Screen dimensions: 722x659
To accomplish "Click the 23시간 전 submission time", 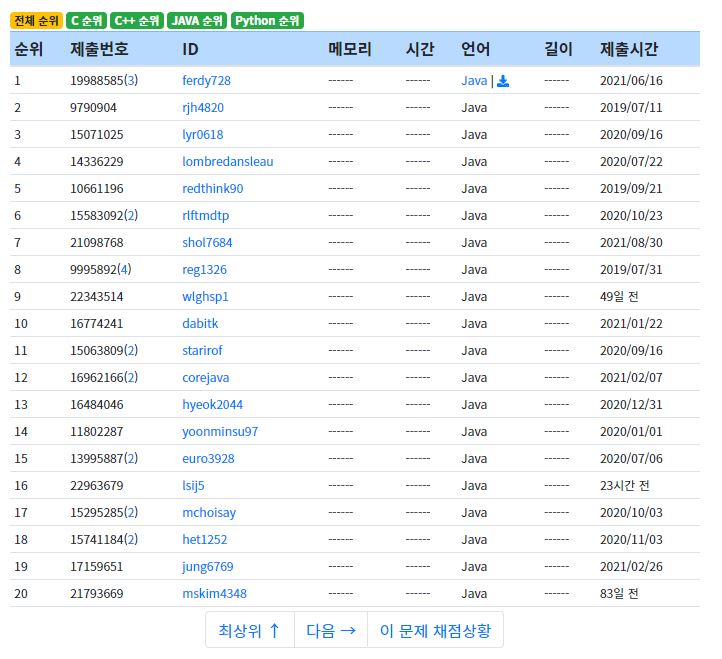I will tap(625, 486).
